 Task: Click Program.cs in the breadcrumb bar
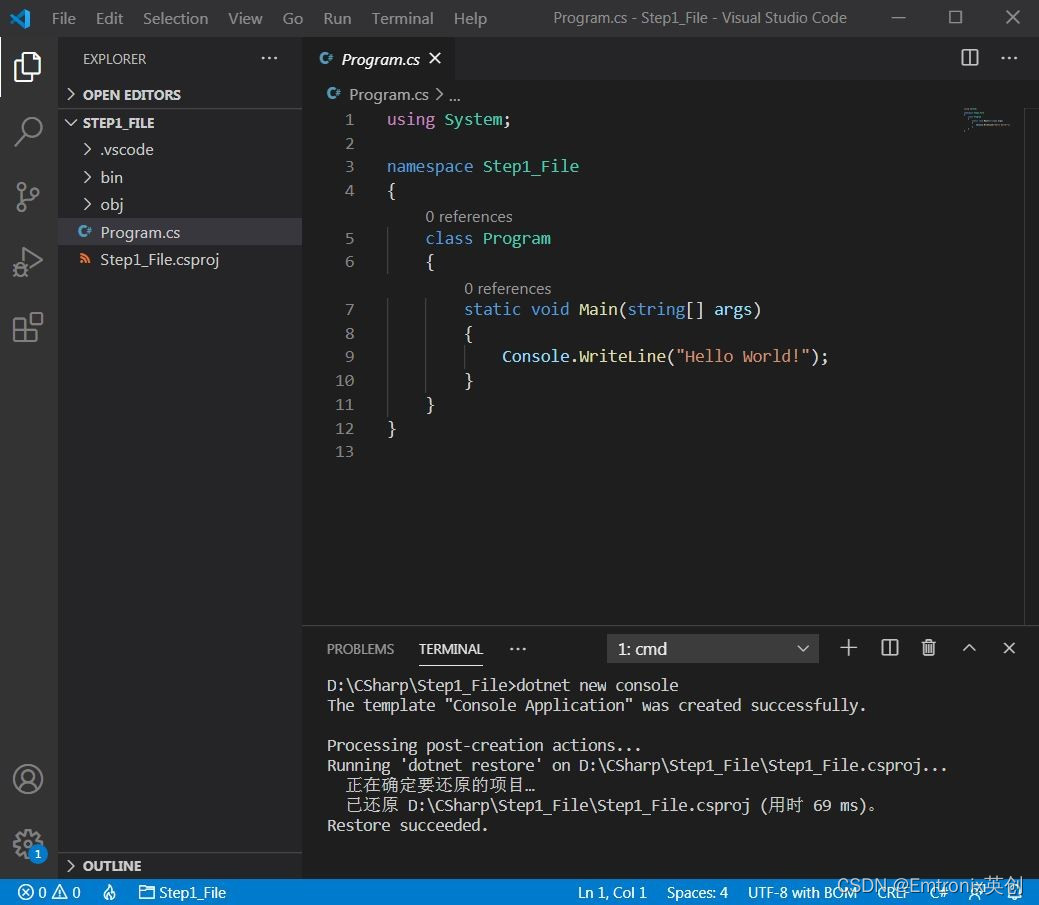tap(388, 95)
